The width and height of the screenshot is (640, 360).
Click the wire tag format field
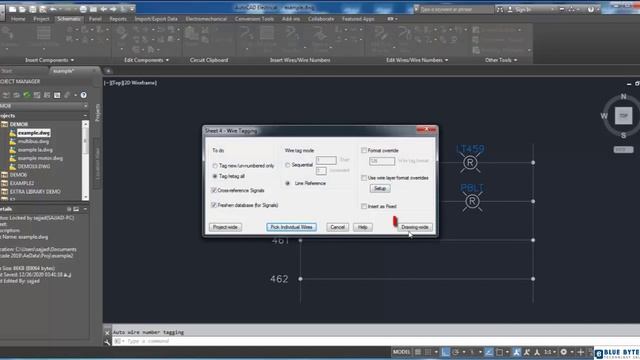click(382, 161)
